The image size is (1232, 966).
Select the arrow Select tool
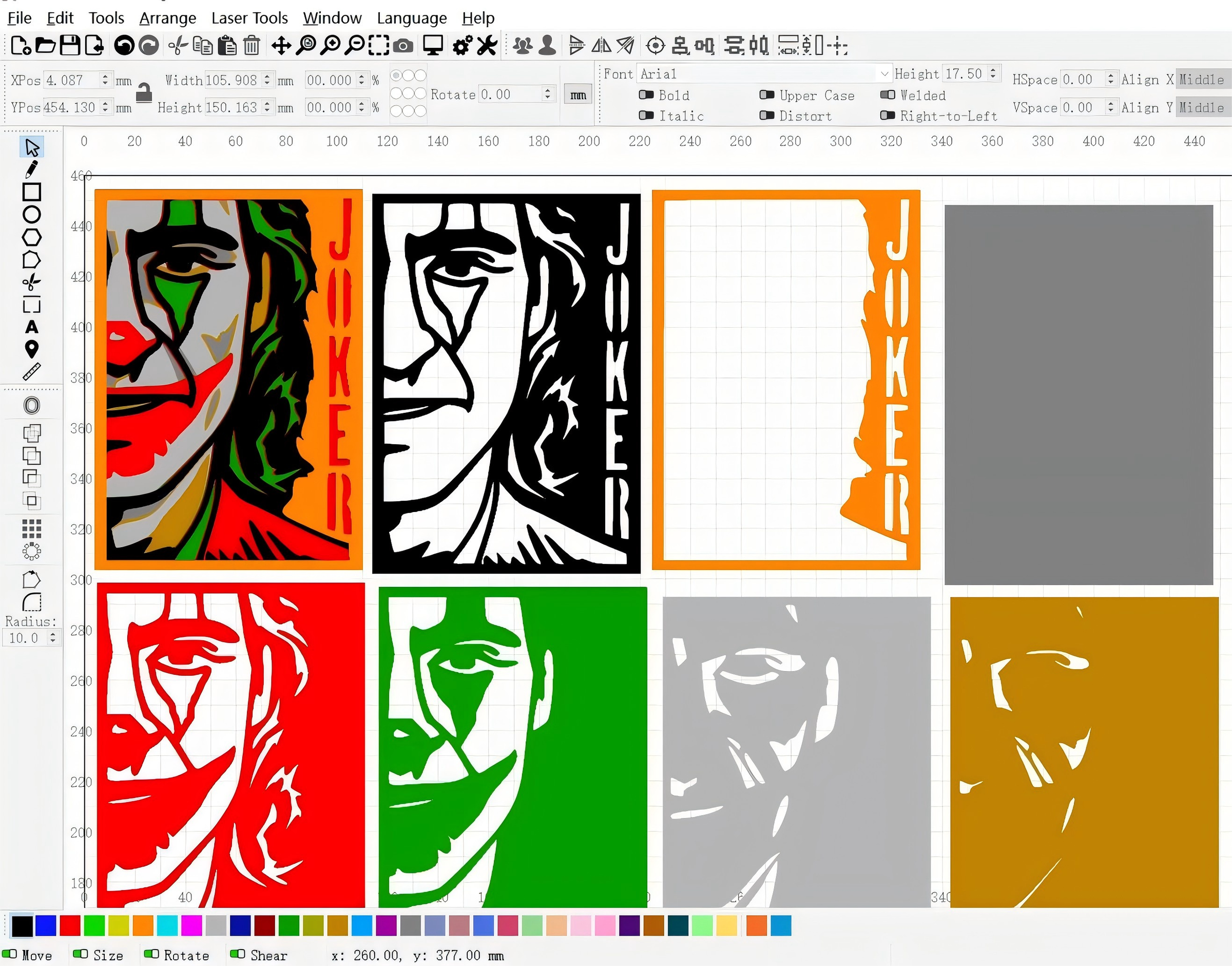tap(32, 147)
